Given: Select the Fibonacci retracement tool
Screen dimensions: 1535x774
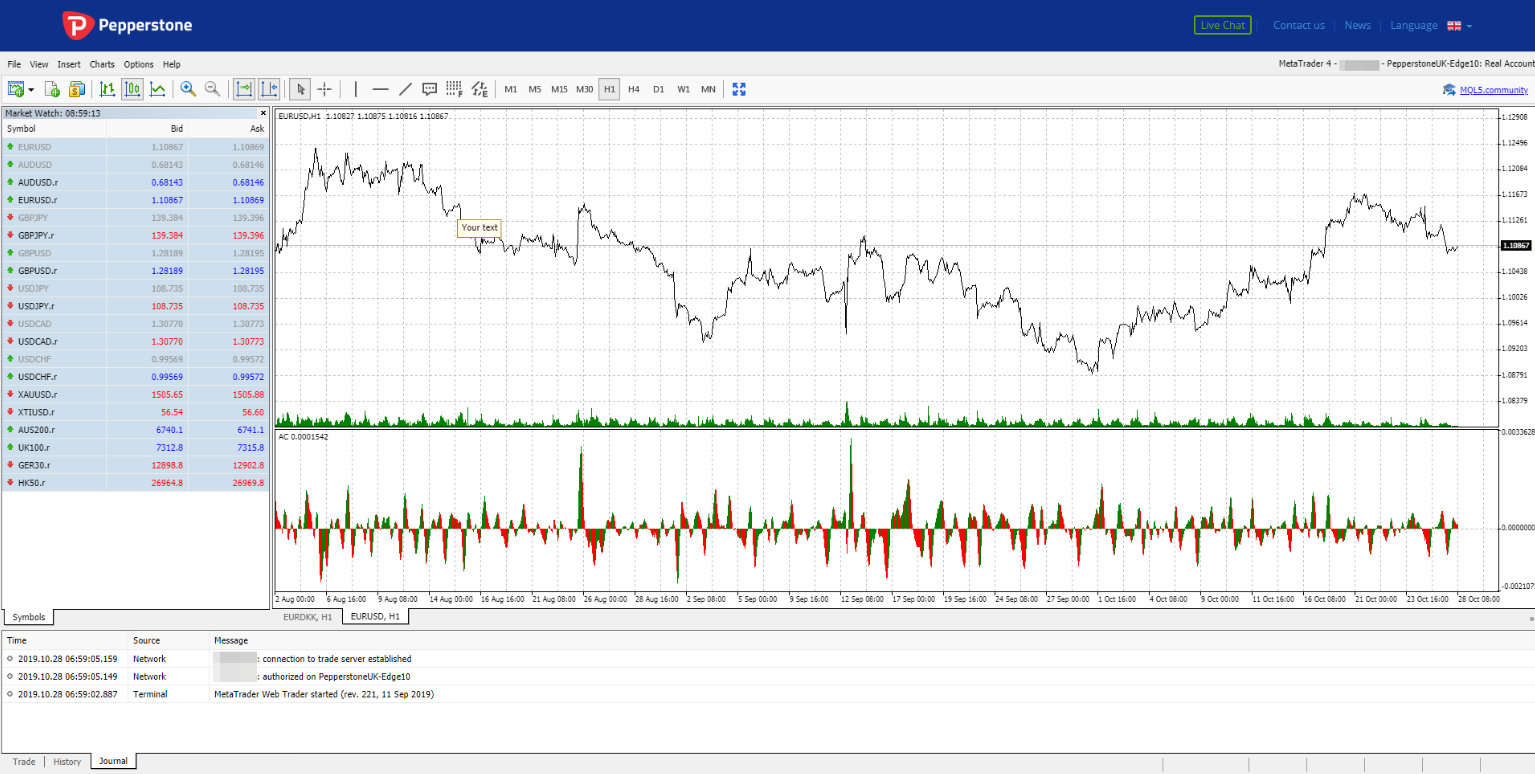Looking at the screenshot, I should tap(455, 89).
